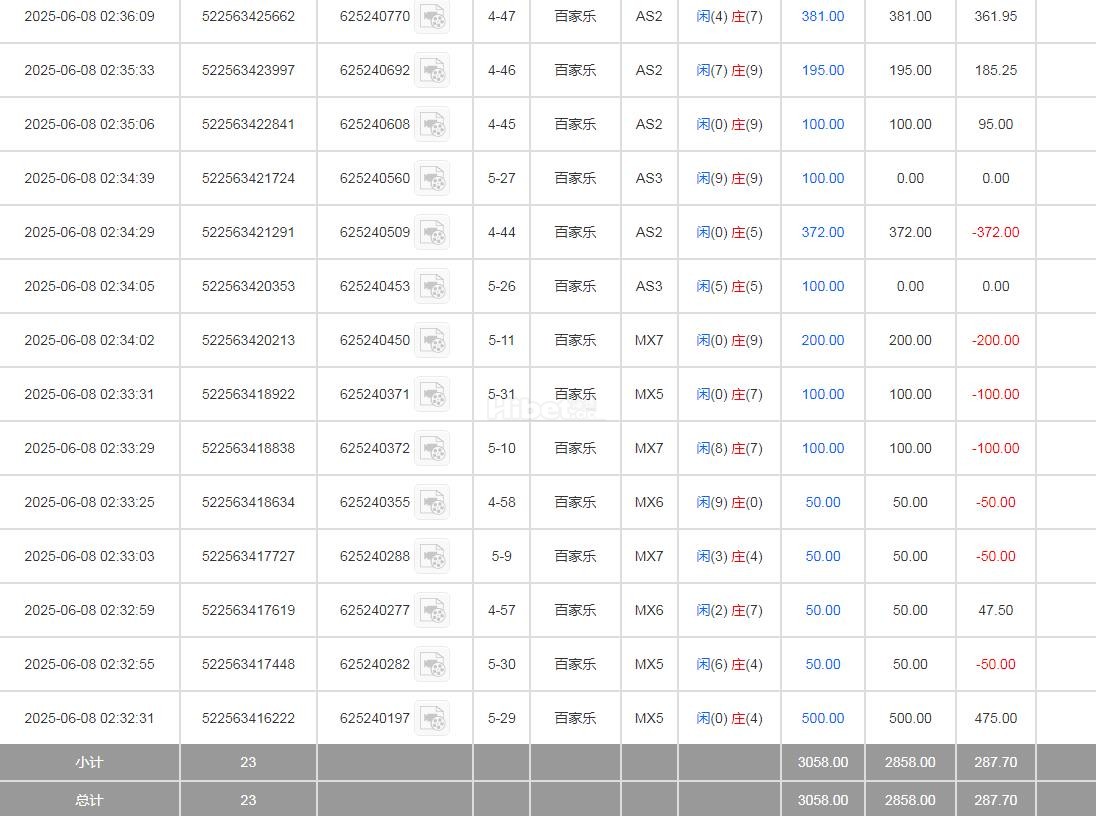Select the 小计 subtotal row

pyautogui.click(x=89, y=762)
